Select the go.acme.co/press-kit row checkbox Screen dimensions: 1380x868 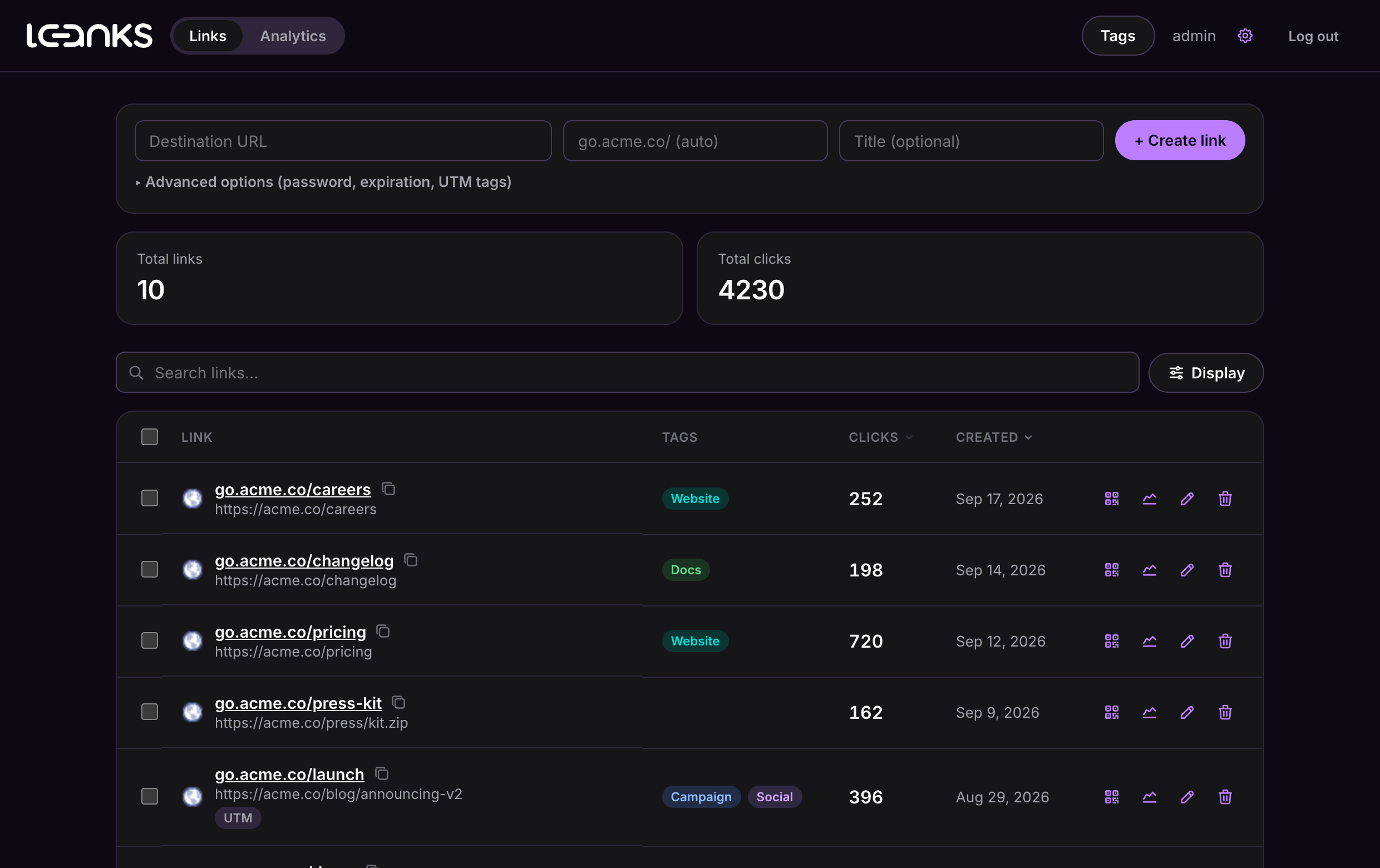point(150,712)
